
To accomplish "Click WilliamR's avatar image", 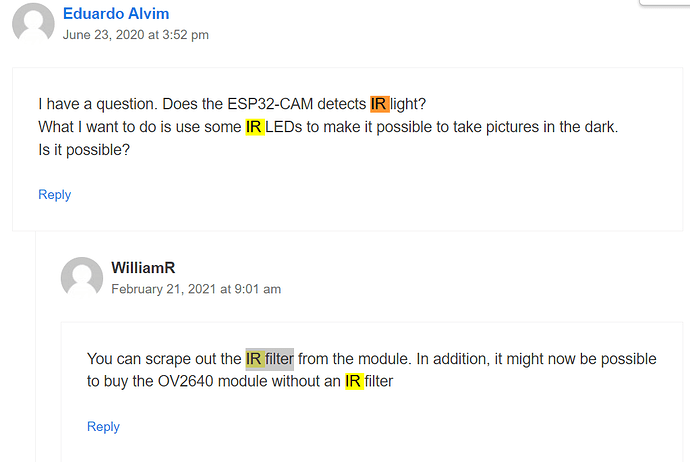I will (82, 276).
